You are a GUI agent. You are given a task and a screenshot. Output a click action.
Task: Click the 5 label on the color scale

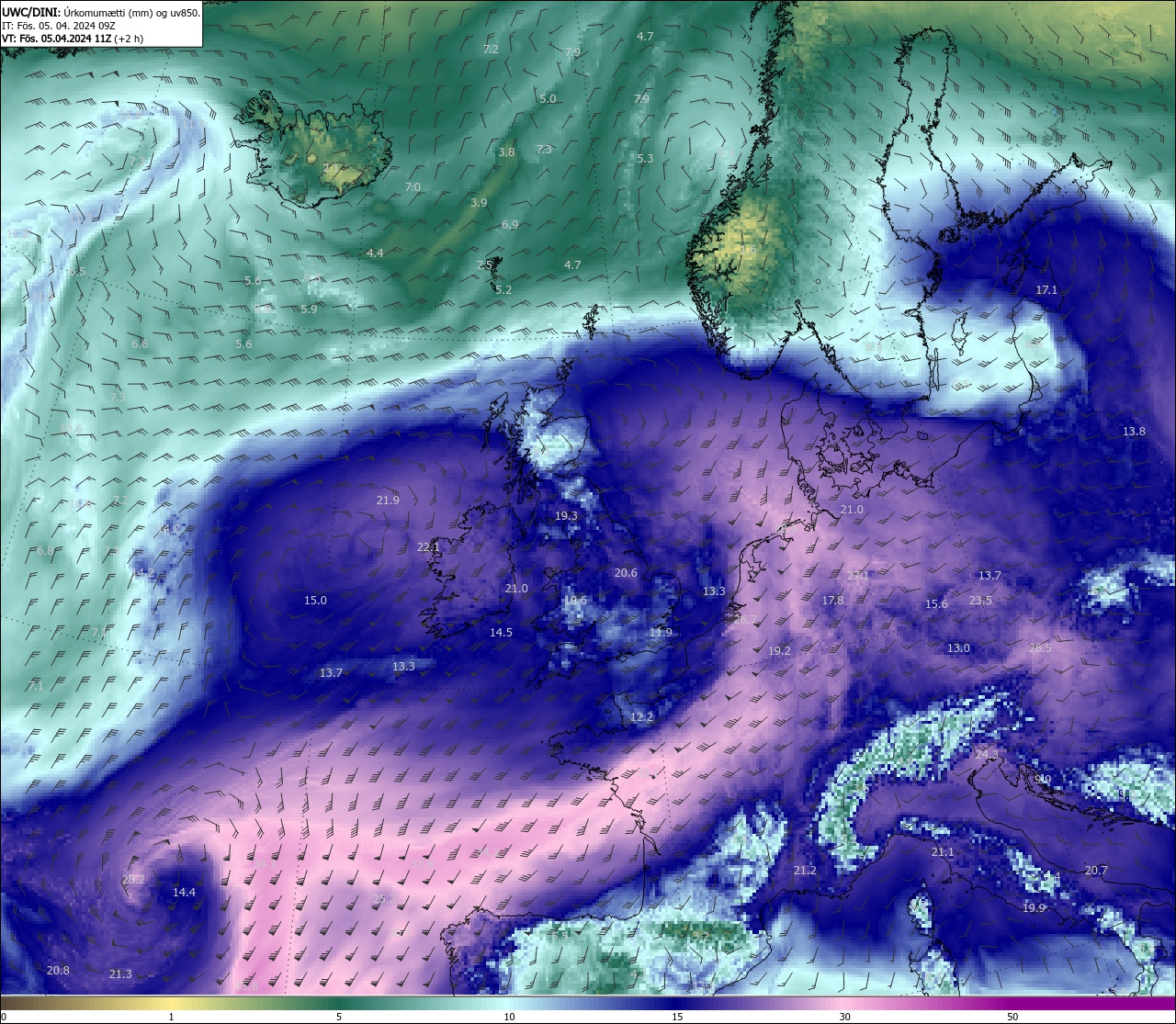[x=339, y=1017]
